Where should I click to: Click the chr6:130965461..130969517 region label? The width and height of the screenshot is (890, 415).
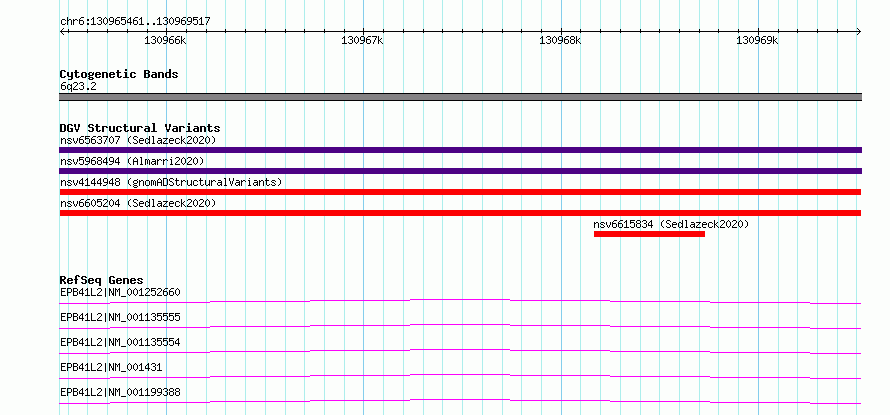tap(135, 22)
